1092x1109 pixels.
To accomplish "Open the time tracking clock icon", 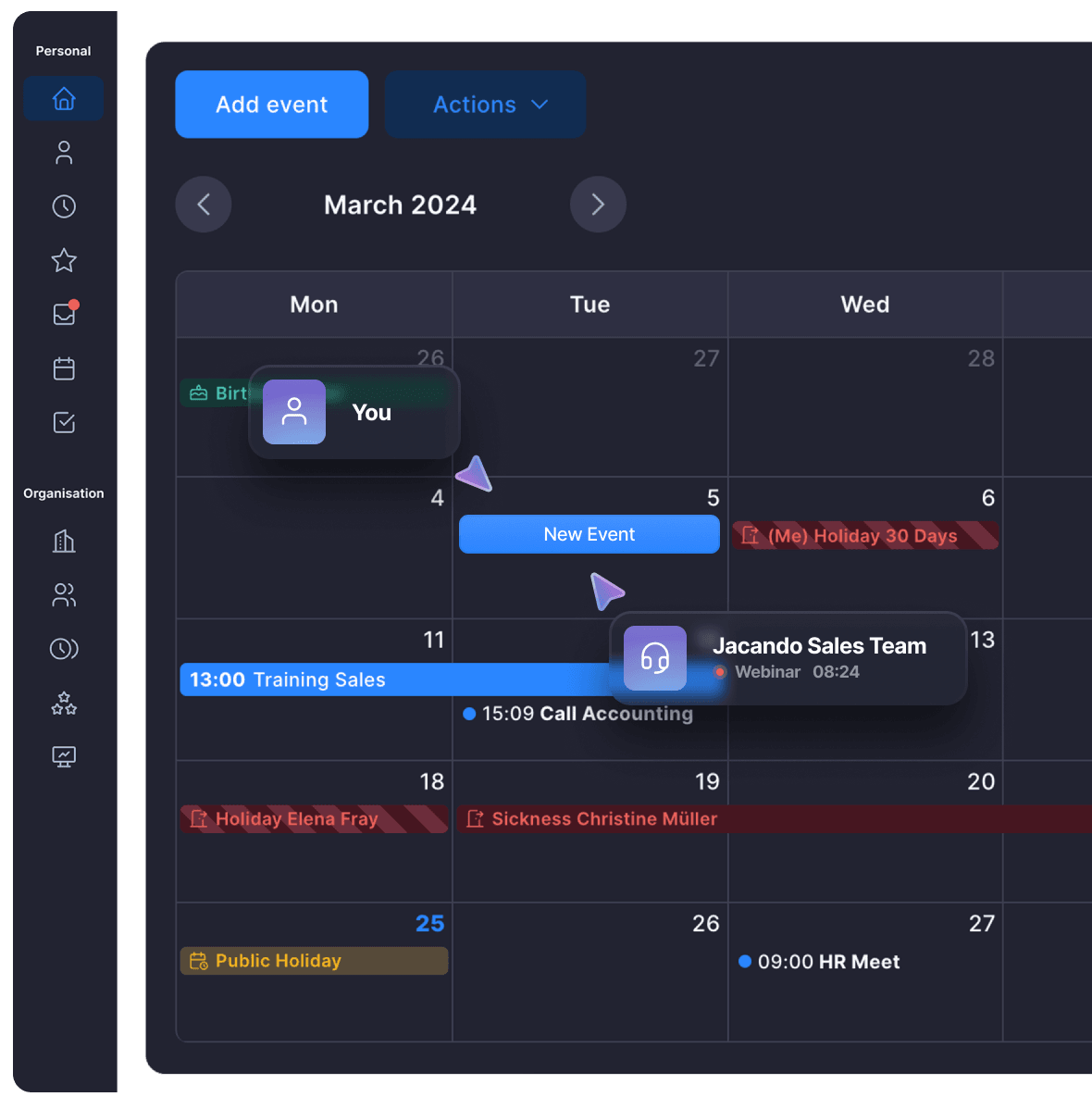I will pyautogui.click(x=63, y=206).
